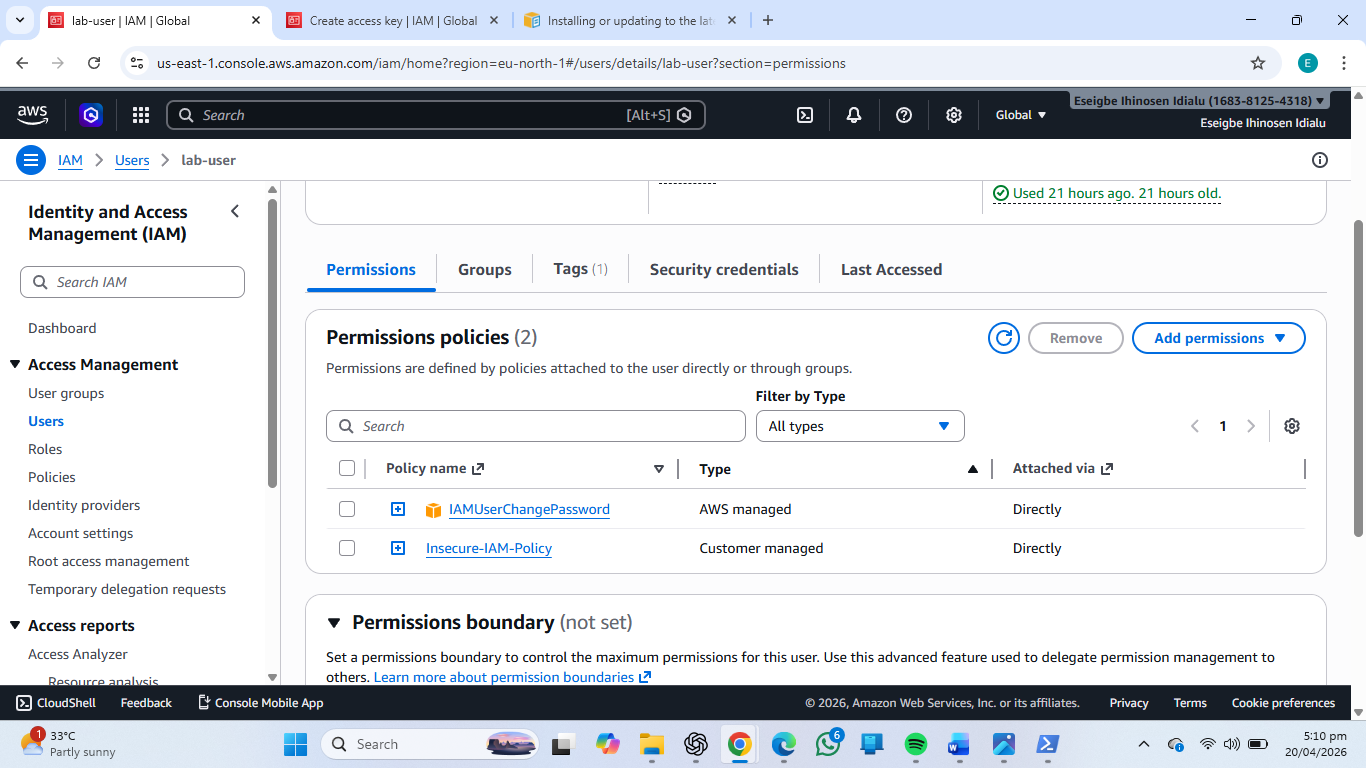Open Microsoft Word from the taskbar

coord(959,744)
